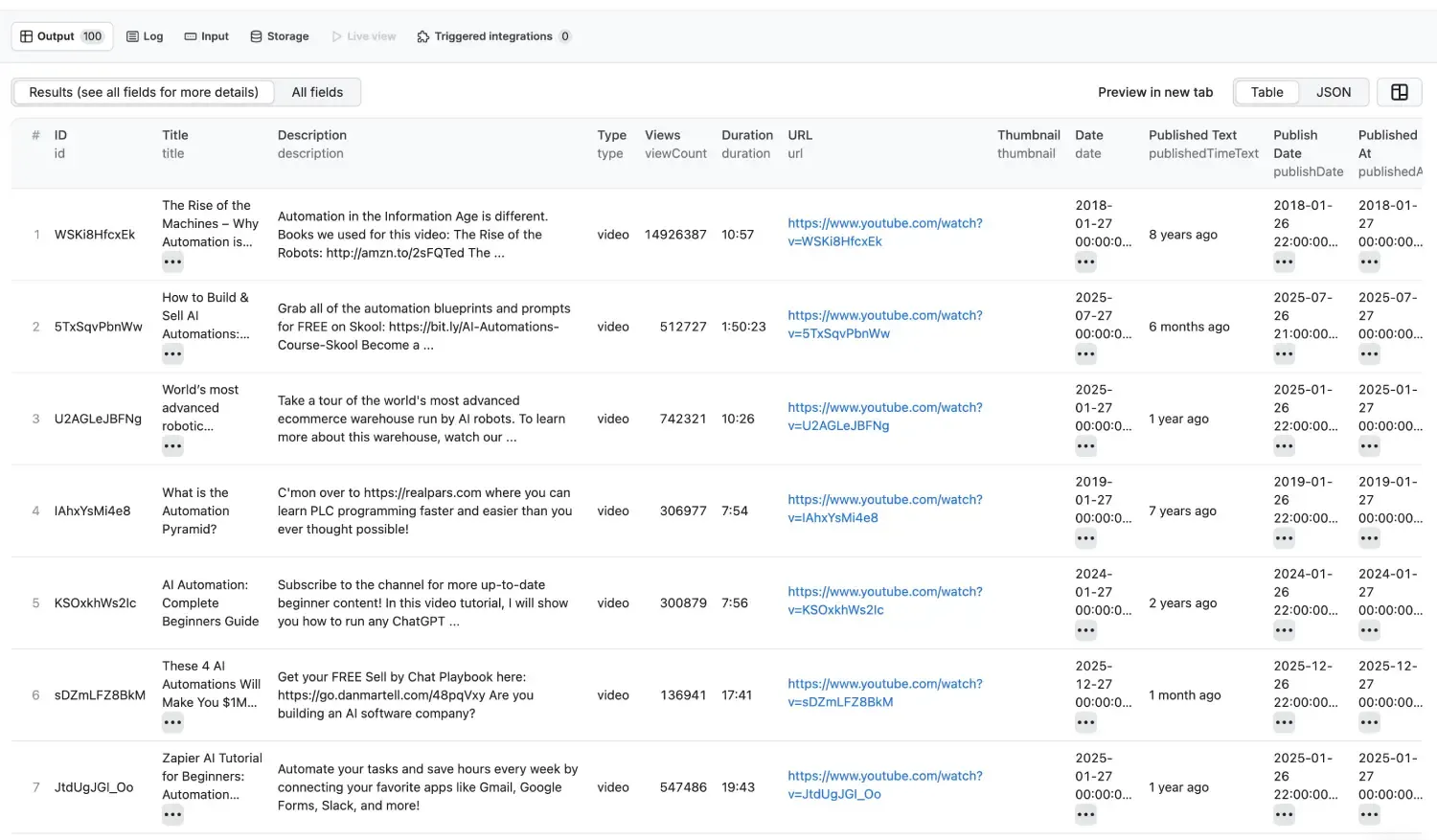Image resolution: width=1437 pixels, height=840 pixels.
Task: Switch to Table display format
Action: (x=1266, y=92)
